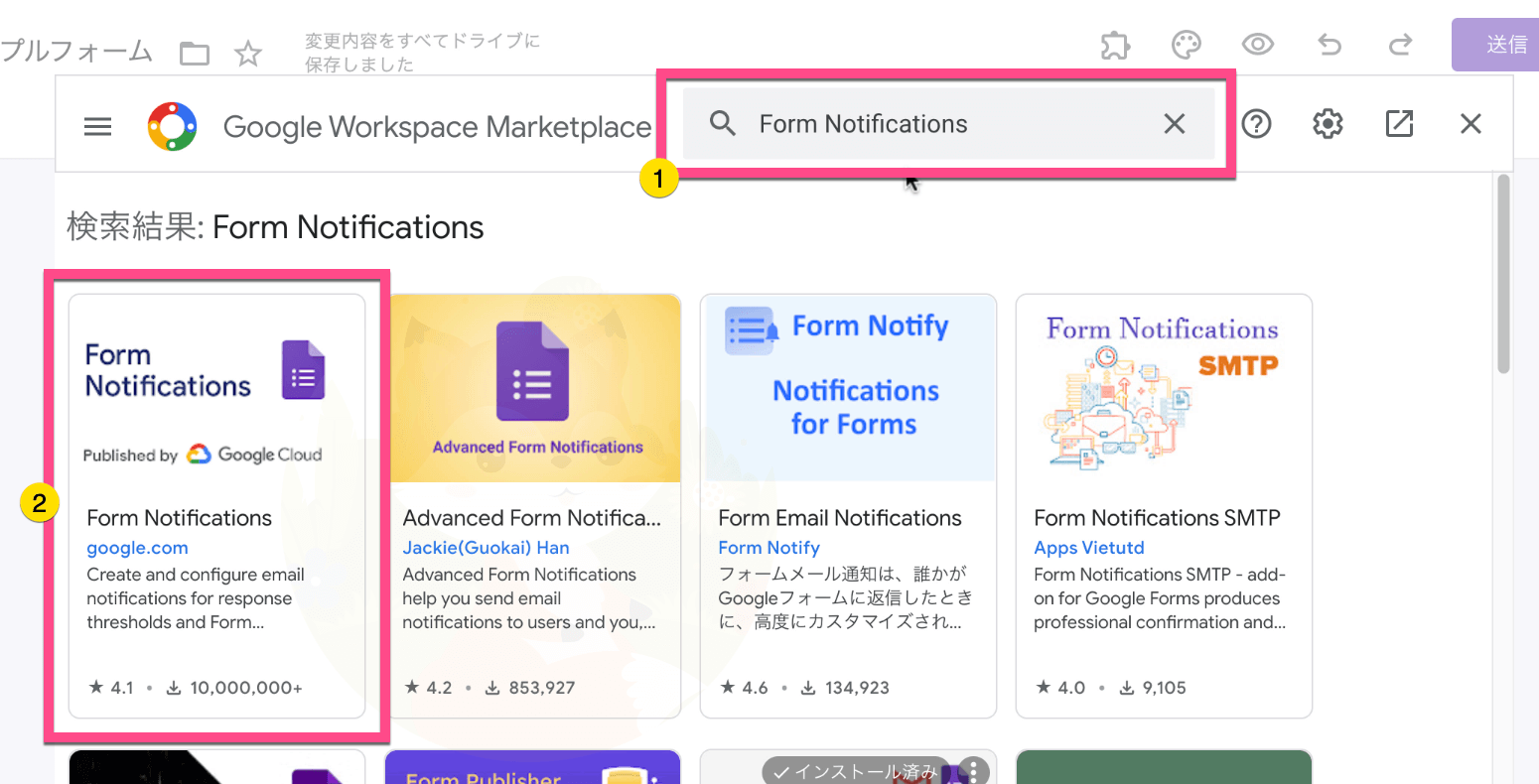Image resolution: width=1539 pixels, height=784 pixels.
Task: Open Advanced Form Notifications banner image
Action: pyautogui.click(x=533, y=389)
